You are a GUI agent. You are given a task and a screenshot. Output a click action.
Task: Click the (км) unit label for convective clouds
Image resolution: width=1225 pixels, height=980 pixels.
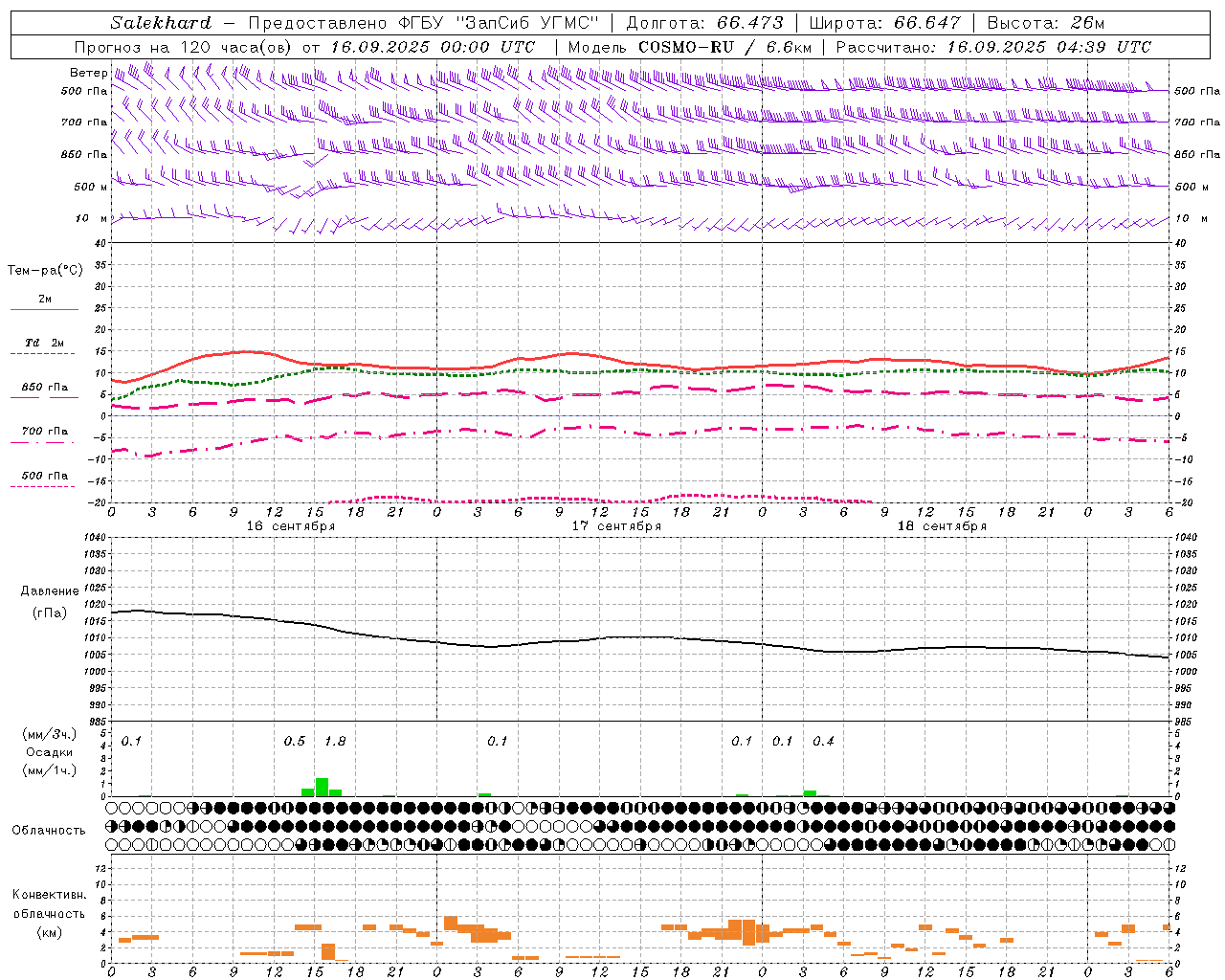tap(49, 932)
